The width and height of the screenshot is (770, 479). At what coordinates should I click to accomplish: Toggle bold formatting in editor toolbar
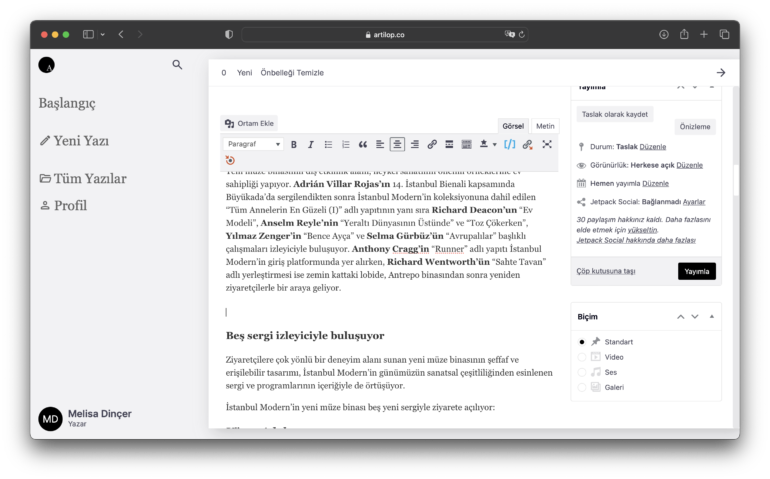pyautogui.click(x=294, y=144)
